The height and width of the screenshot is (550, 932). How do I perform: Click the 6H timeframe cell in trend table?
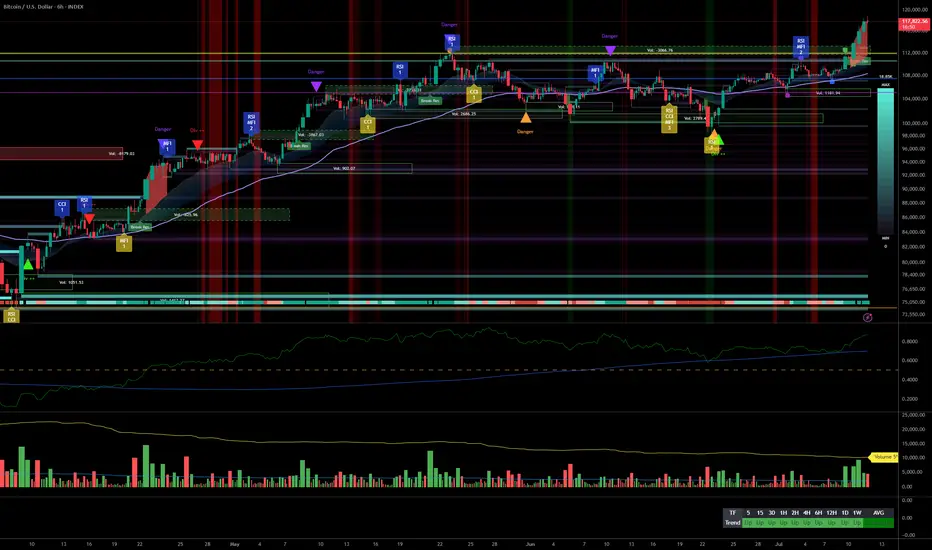(818, 513)
